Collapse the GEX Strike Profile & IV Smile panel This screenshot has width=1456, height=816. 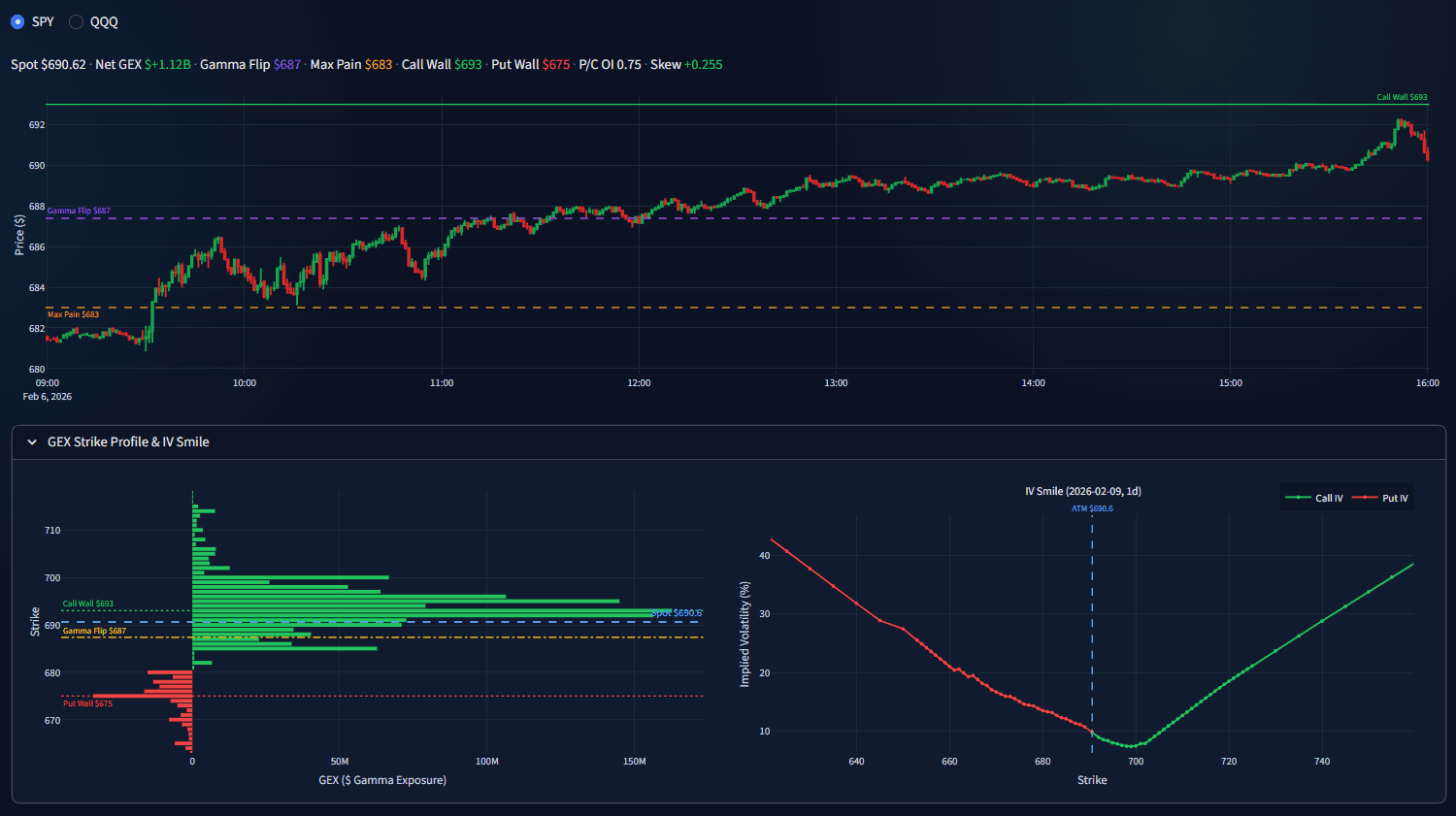pos(32,441)
